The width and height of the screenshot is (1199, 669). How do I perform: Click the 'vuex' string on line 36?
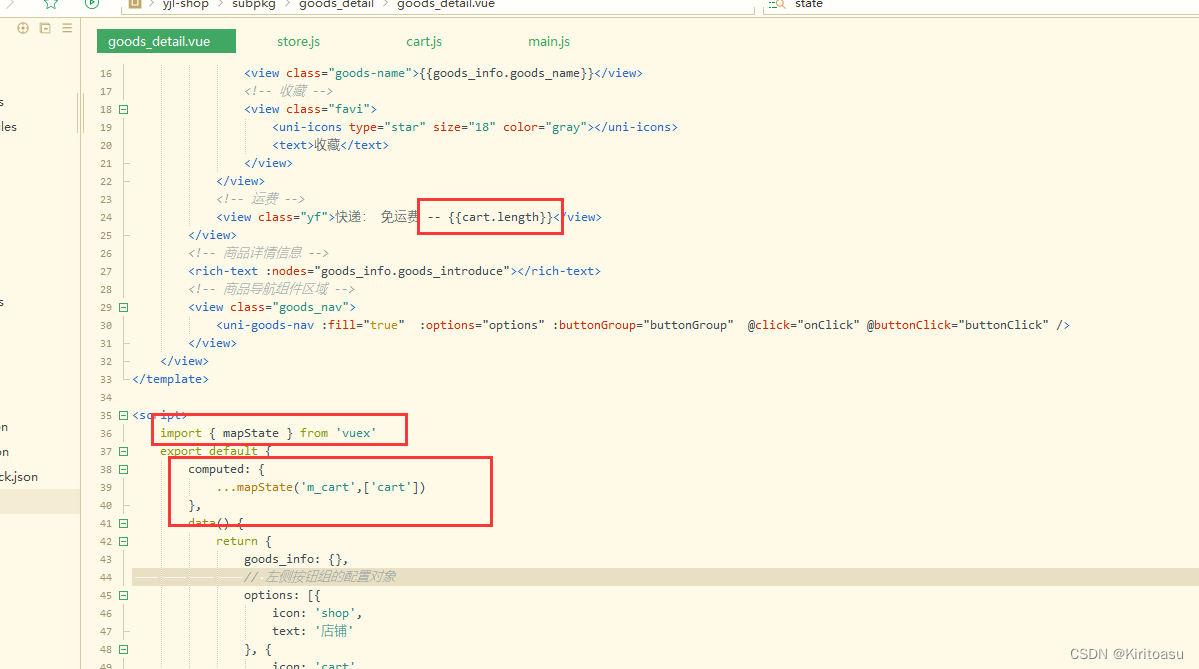click(356, 434)
